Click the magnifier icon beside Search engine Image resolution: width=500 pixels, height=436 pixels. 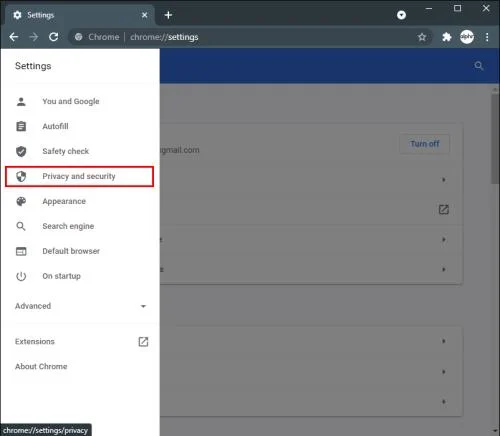point(21,226)
